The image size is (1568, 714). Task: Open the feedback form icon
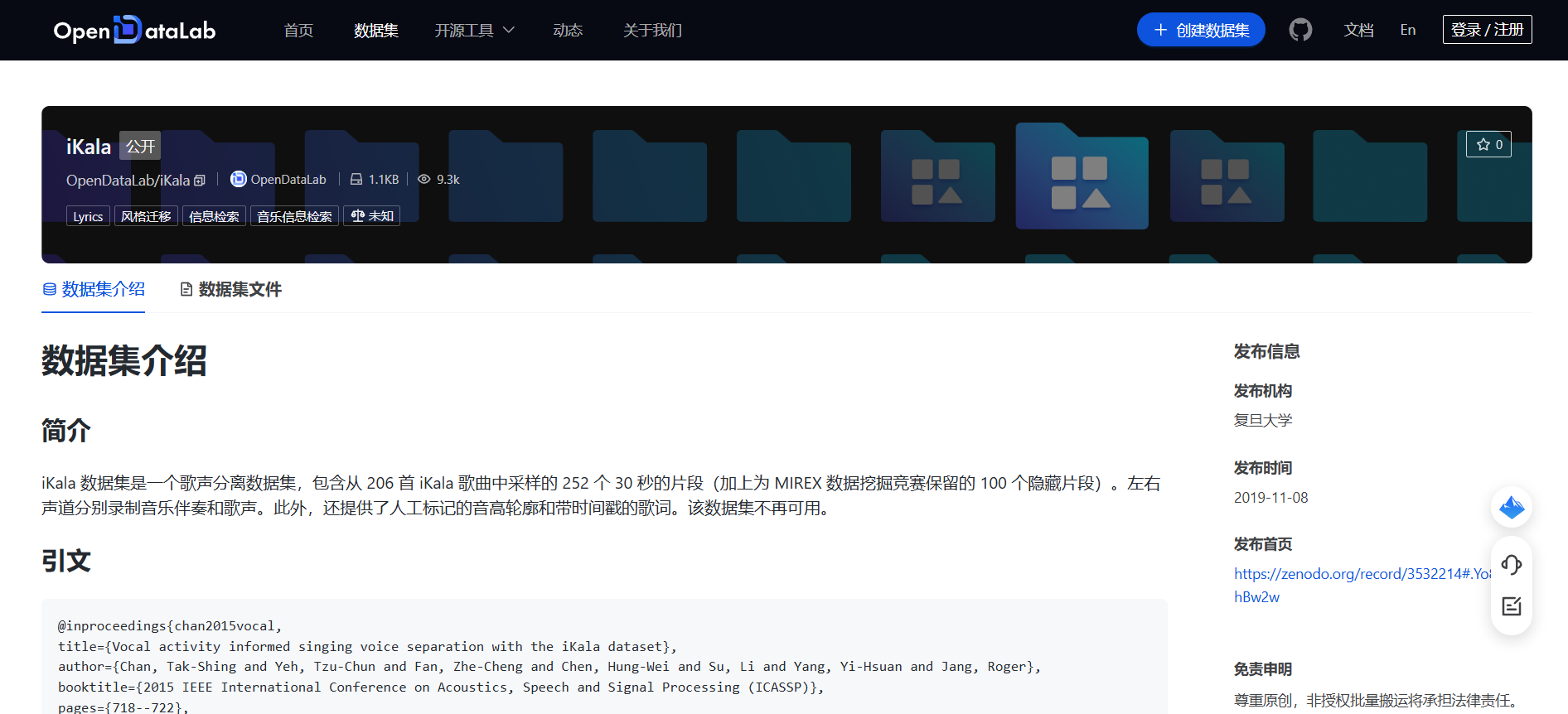(1512, 606)
